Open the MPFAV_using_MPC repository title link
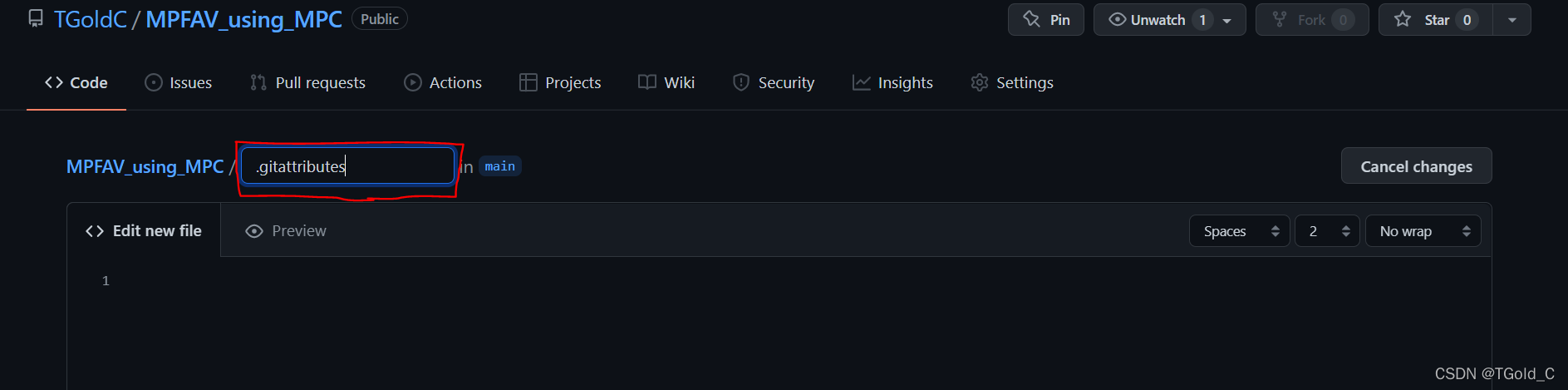Viewport: 1568px width, 390px height. point(244,19)
